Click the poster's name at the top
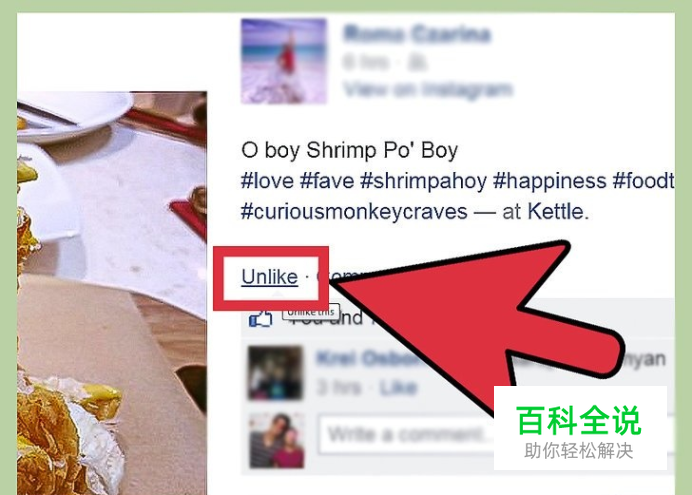 pos(417,34)
